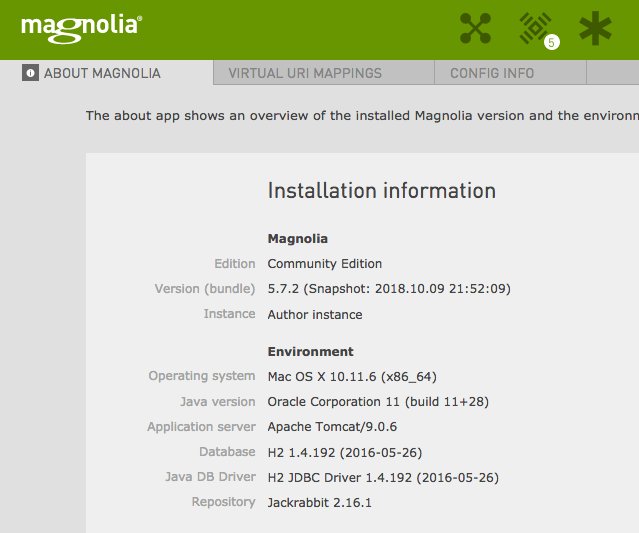
Task: Click the Instance label
Action: (x=229, y=314)
